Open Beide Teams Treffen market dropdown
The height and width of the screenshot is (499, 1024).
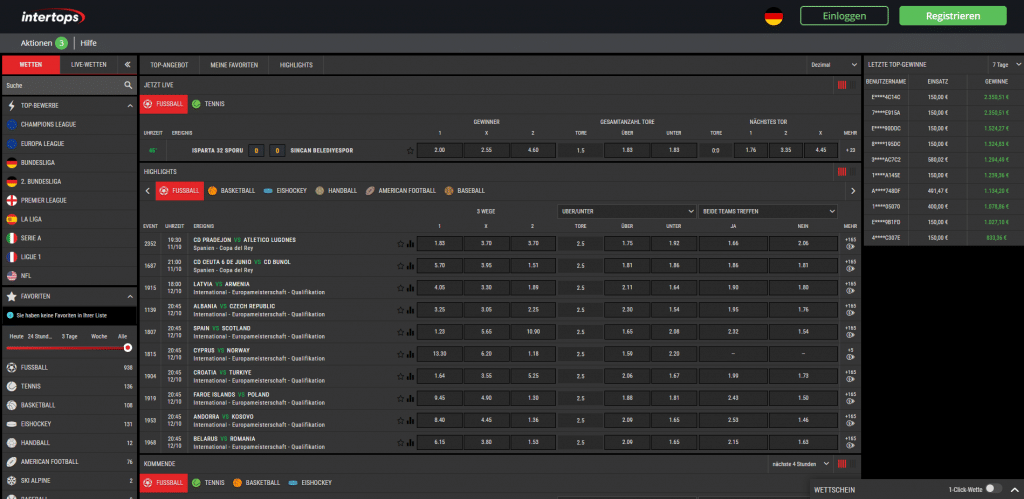[767, 212]
